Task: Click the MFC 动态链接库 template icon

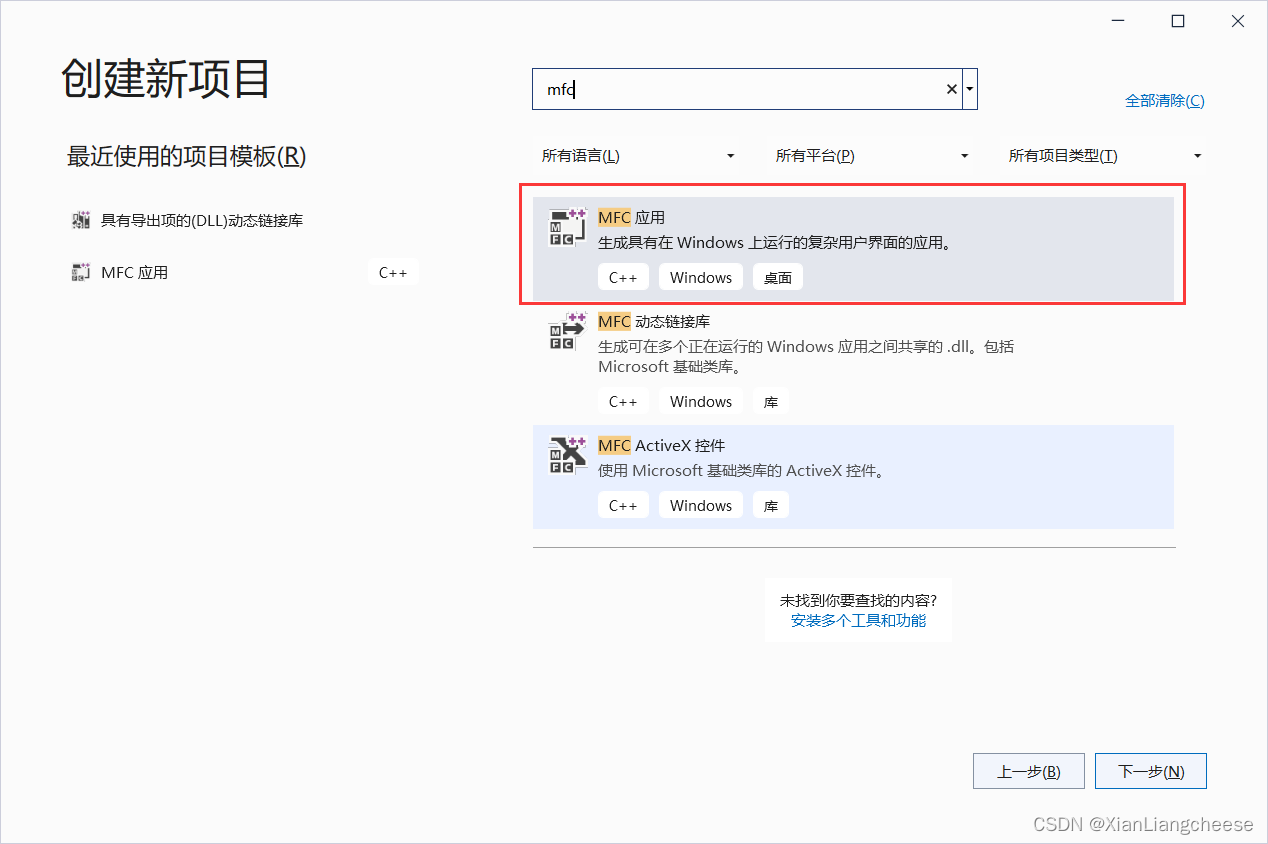Action: [567, 332]
